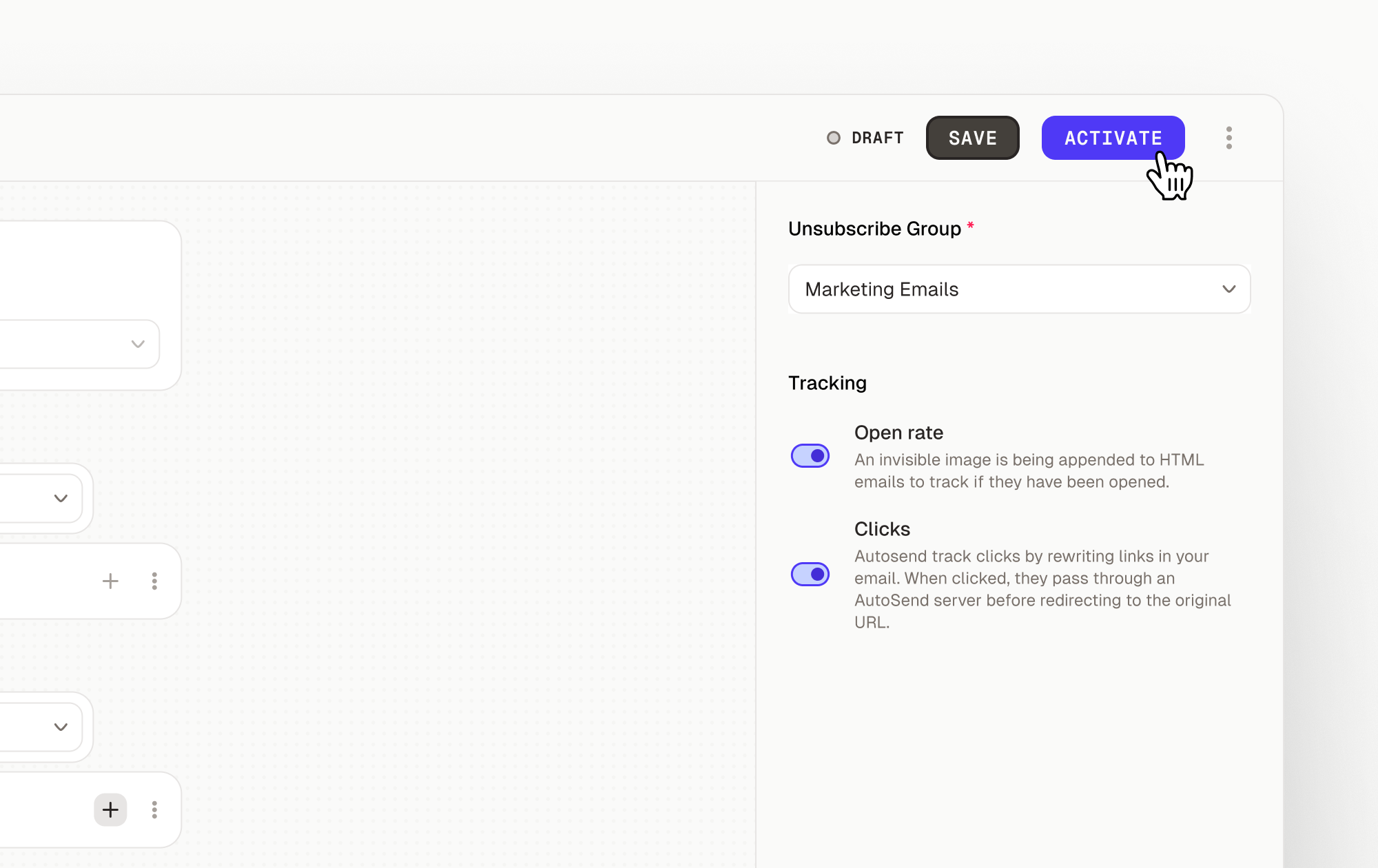Click the highlighted plus icon on the bottom card
This screenshot has height=868, width=1378.
pyautogui.click(x=110, y=809)
